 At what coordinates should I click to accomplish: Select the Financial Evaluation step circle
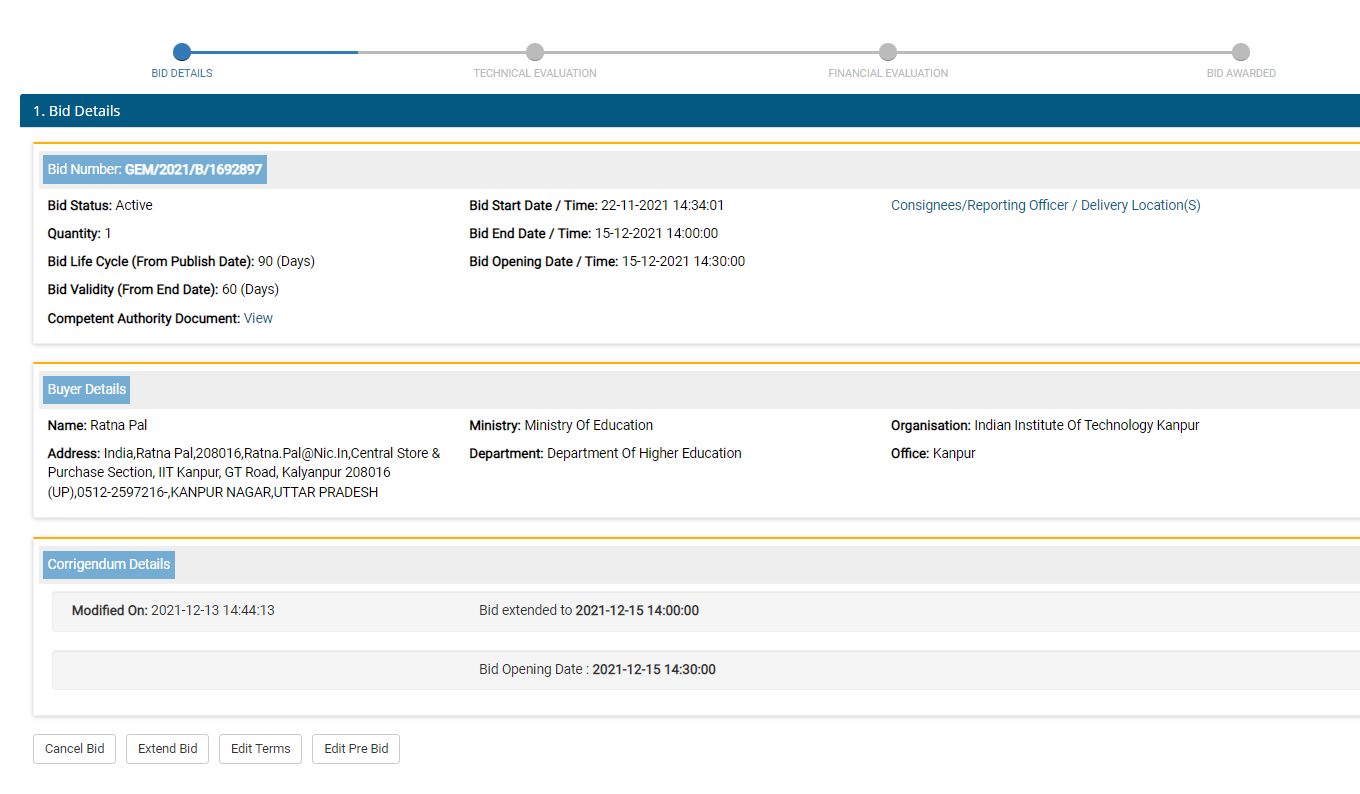tap(887, 52)
